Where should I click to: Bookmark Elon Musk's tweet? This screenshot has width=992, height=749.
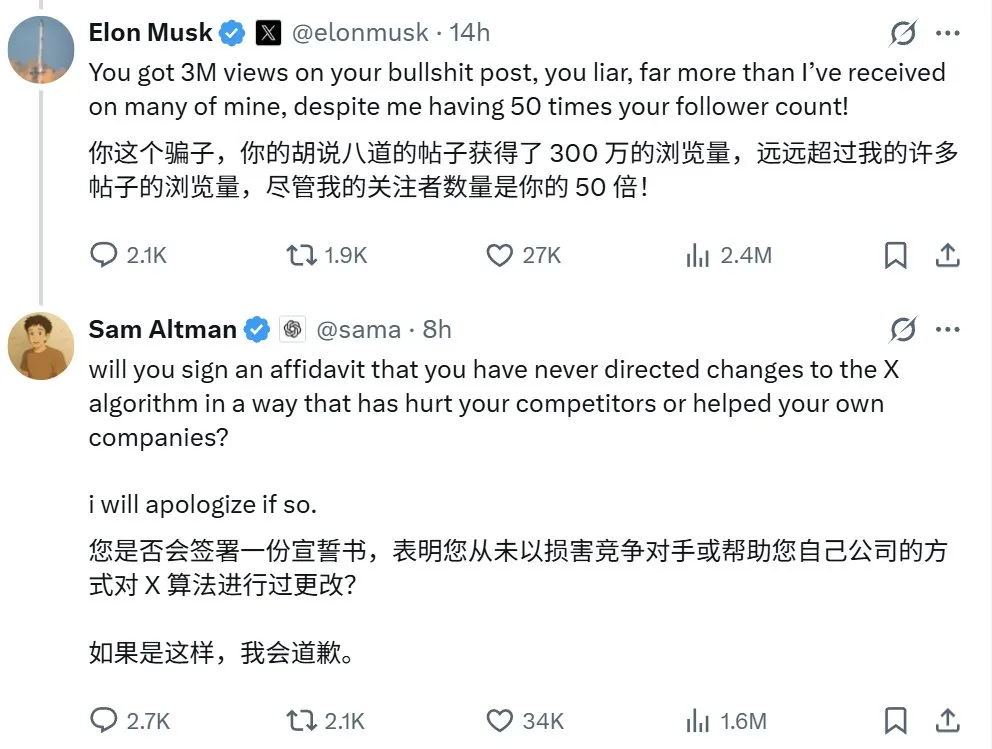895,255
